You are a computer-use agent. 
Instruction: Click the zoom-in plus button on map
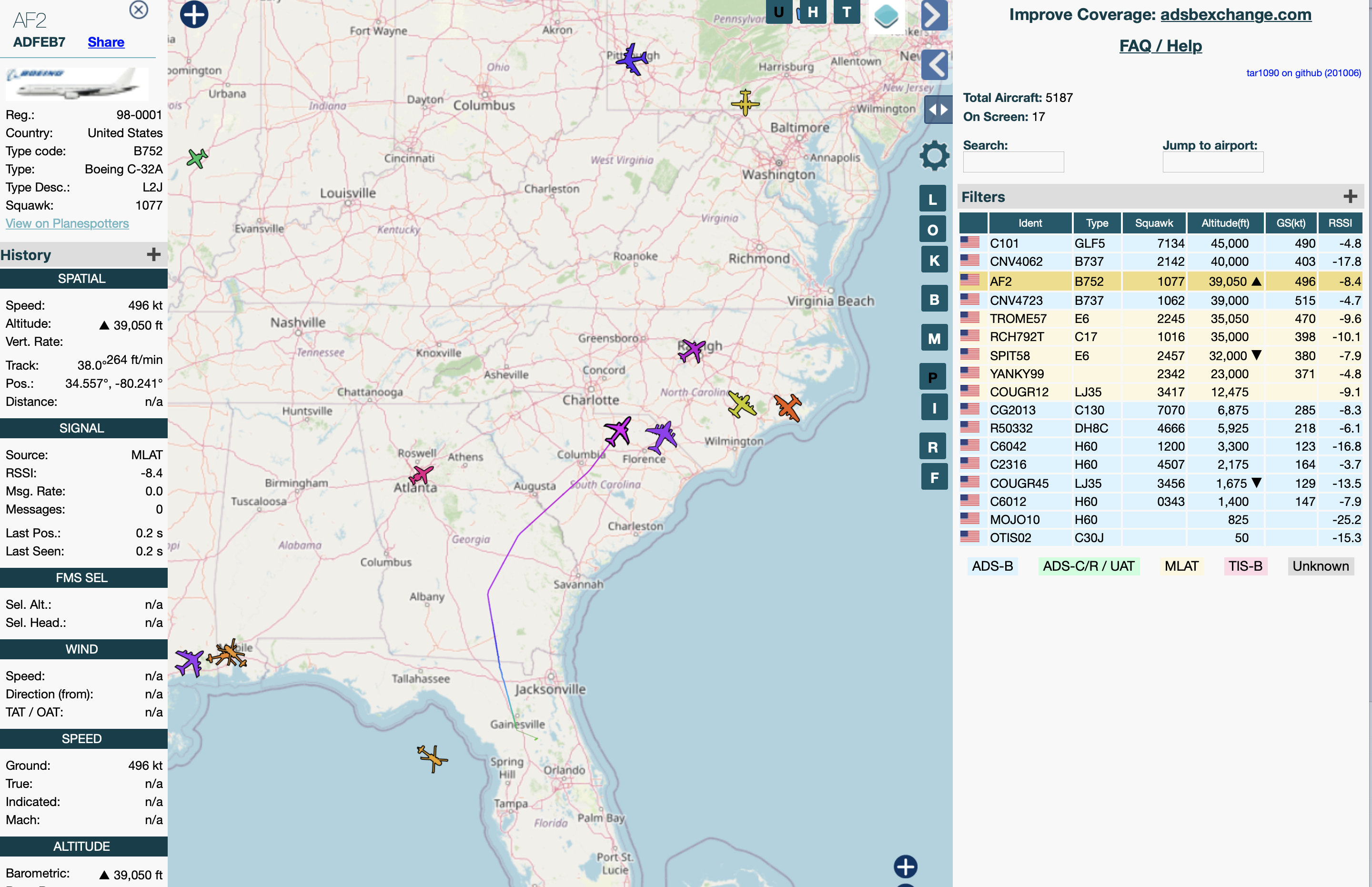point(194,14)
